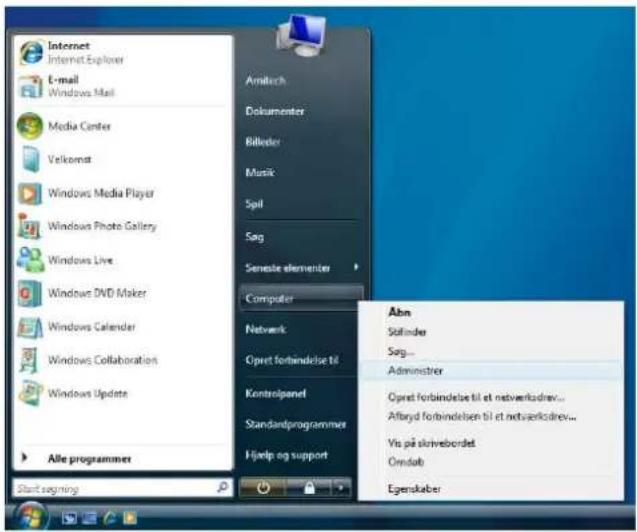Expand shutdown options arrow next to lock
This screenshot has height=532, width=637.
pyautogui.click(x=341, y=487)
